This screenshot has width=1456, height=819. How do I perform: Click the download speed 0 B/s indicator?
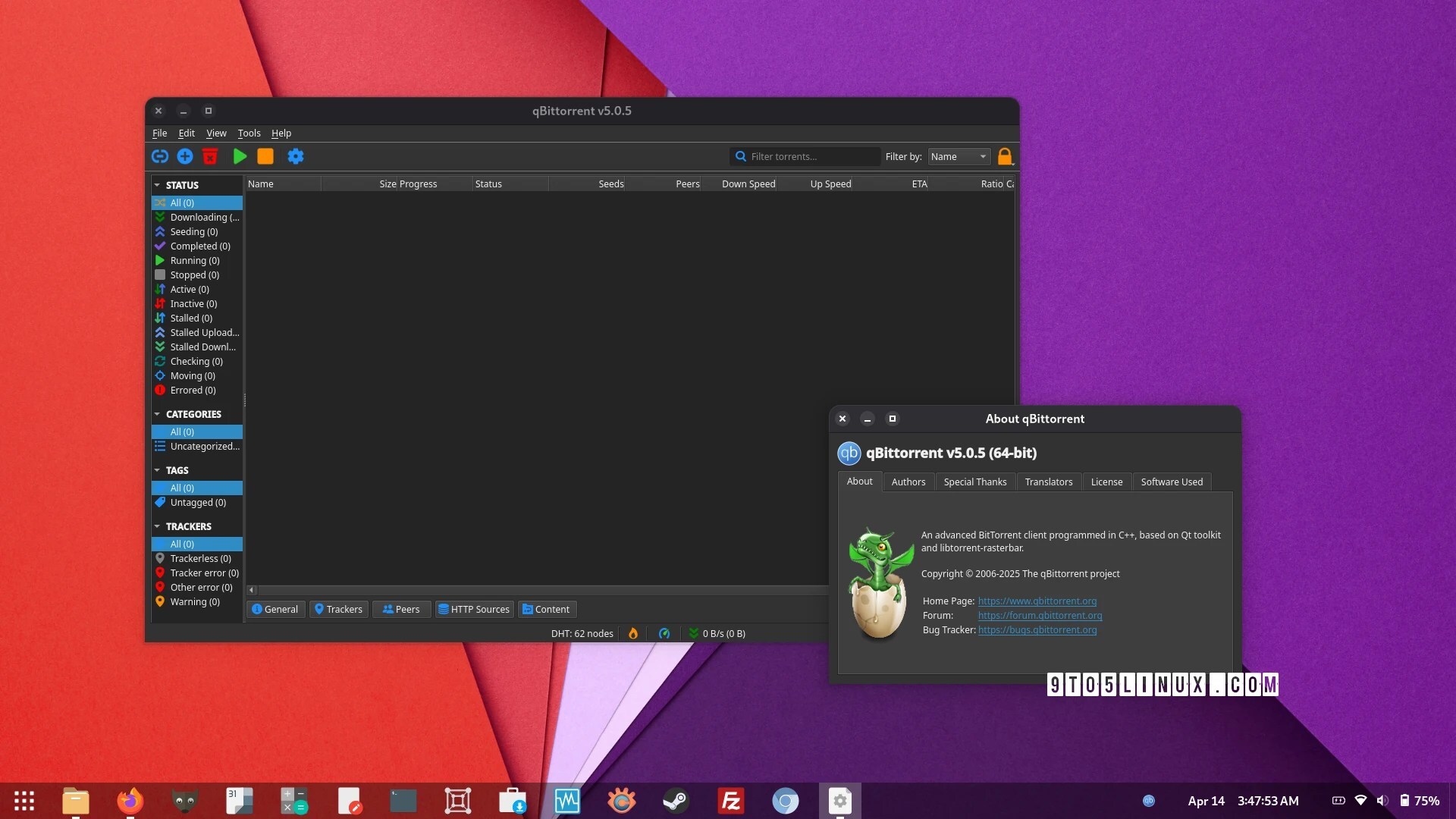click(717, 633)
